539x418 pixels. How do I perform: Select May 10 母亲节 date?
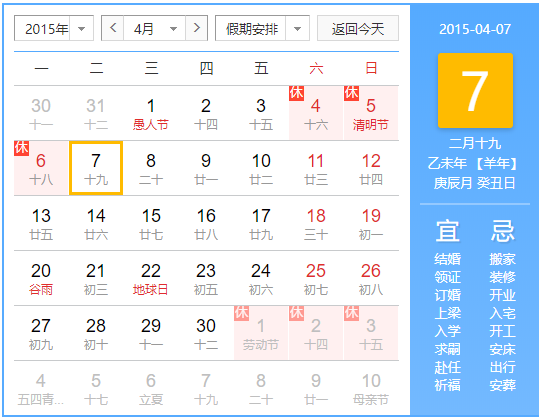pos(371,388)
